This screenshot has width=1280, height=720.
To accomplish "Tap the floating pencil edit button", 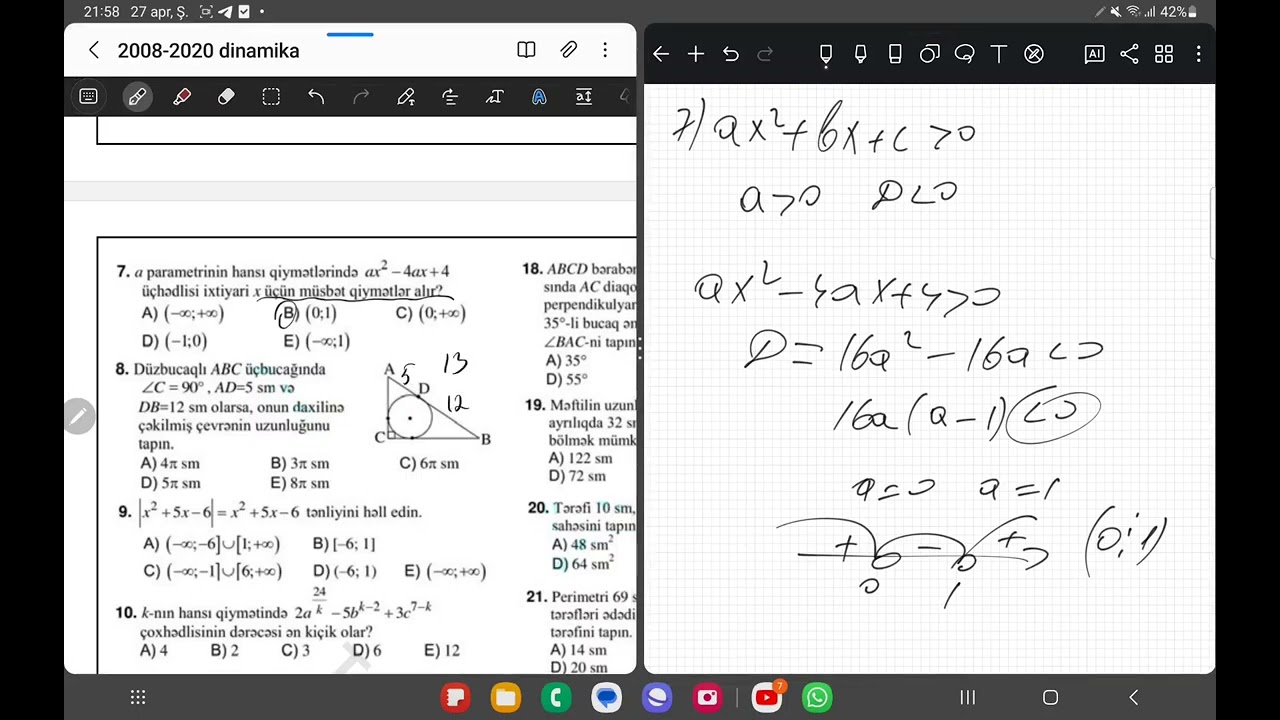I will (79, 415).
